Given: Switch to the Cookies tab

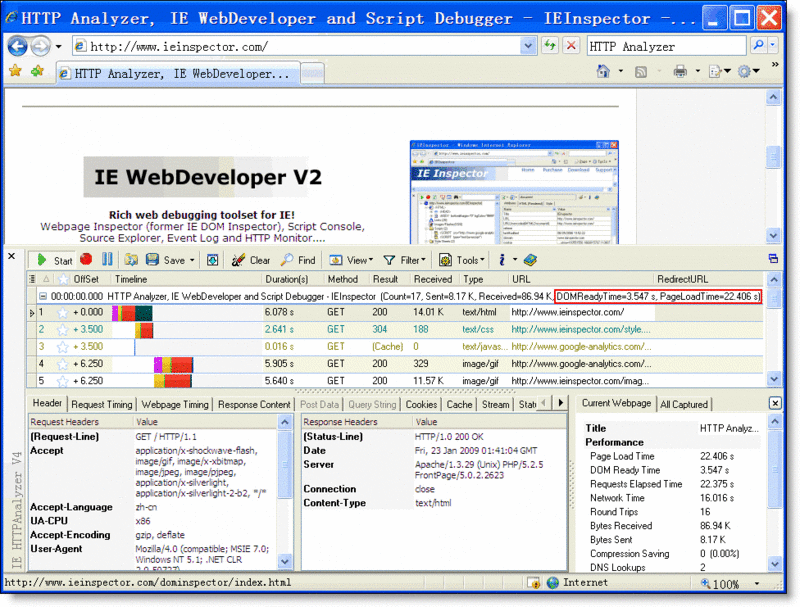Looking at the screenshot, I should click(420, 404).
